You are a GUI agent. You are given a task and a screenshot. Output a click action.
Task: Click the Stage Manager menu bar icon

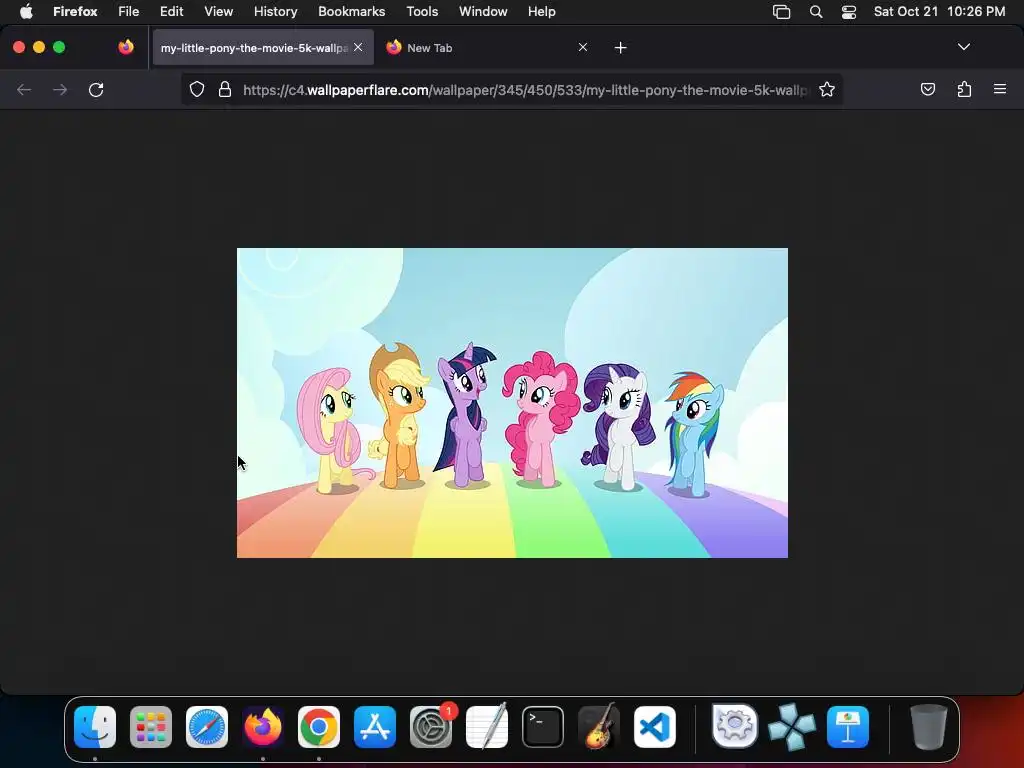click(781, 12)
